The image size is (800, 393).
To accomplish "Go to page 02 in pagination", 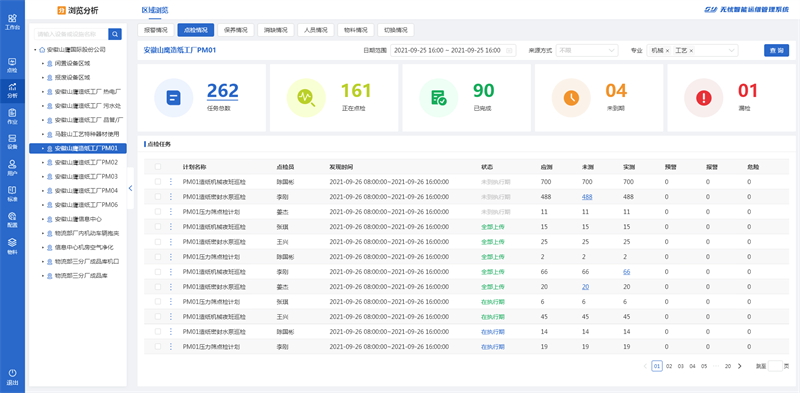I will 669,366.
